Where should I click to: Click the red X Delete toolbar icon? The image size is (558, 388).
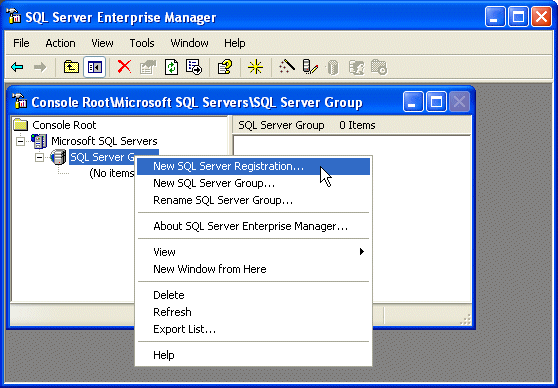[x=124, y=67]
